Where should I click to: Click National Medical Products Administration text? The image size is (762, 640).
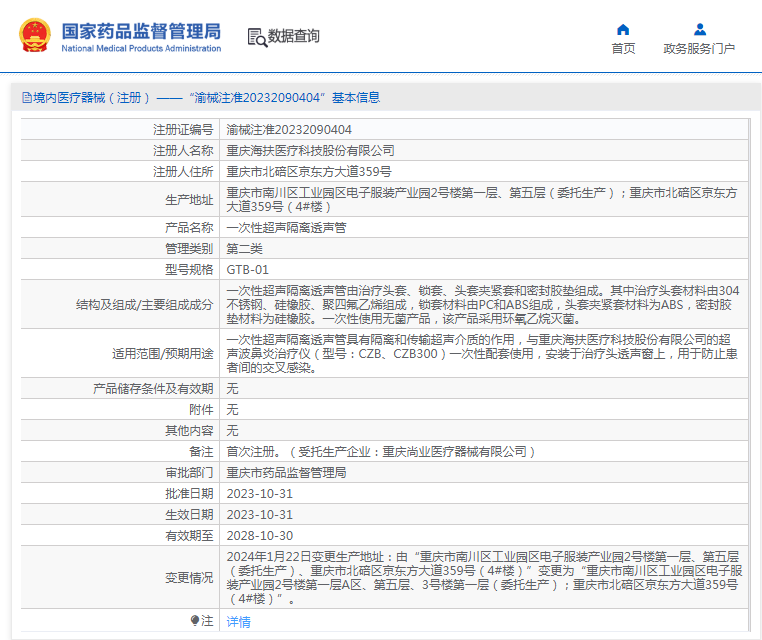pos(141,48)
